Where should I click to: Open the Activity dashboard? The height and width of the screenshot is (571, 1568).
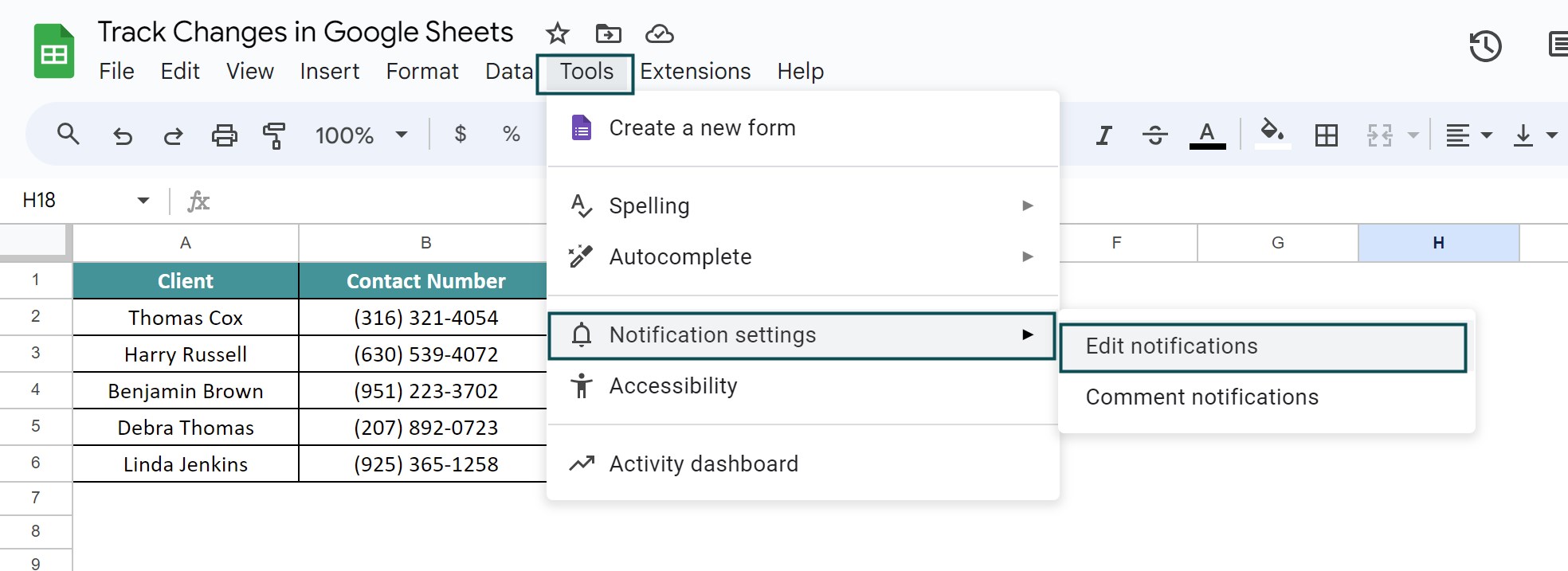click(x=803, y=463)
